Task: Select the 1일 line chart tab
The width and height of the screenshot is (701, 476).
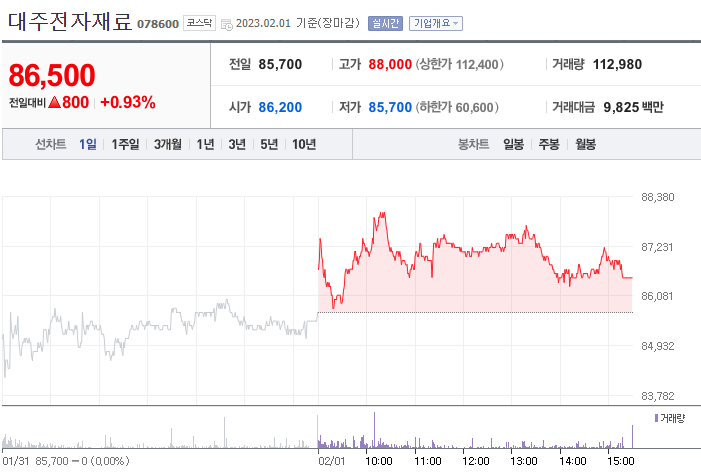Action: pos(88,144)
